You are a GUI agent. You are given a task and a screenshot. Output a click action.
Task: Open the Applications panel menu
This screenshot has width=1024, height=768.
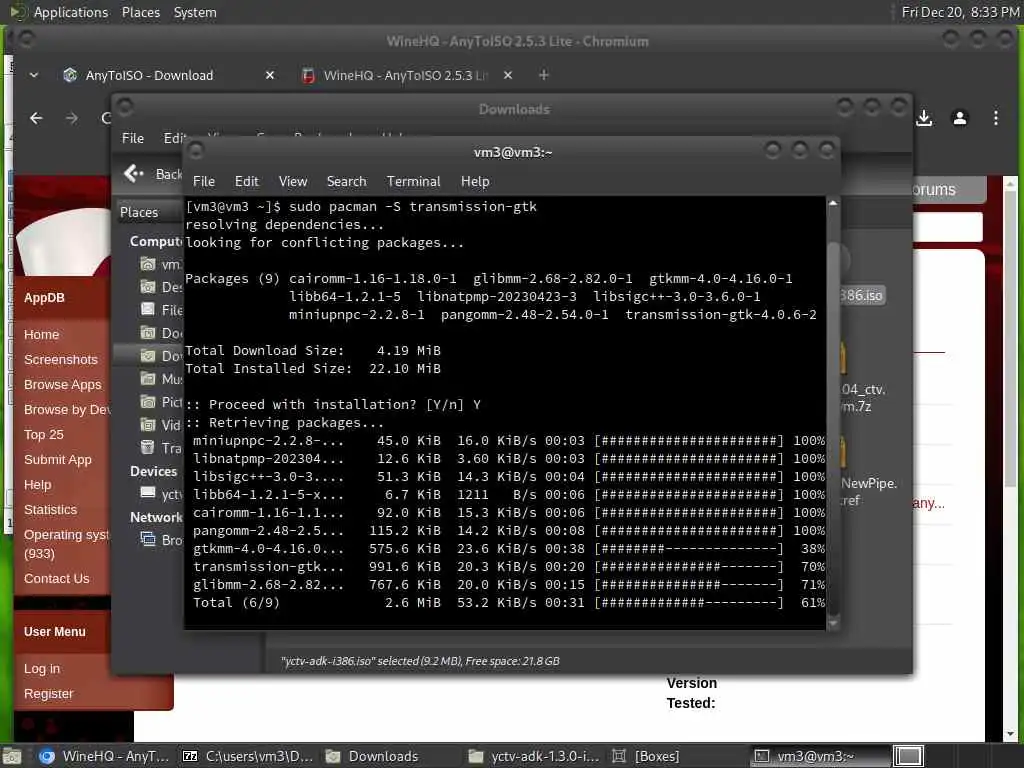point(71,12)
